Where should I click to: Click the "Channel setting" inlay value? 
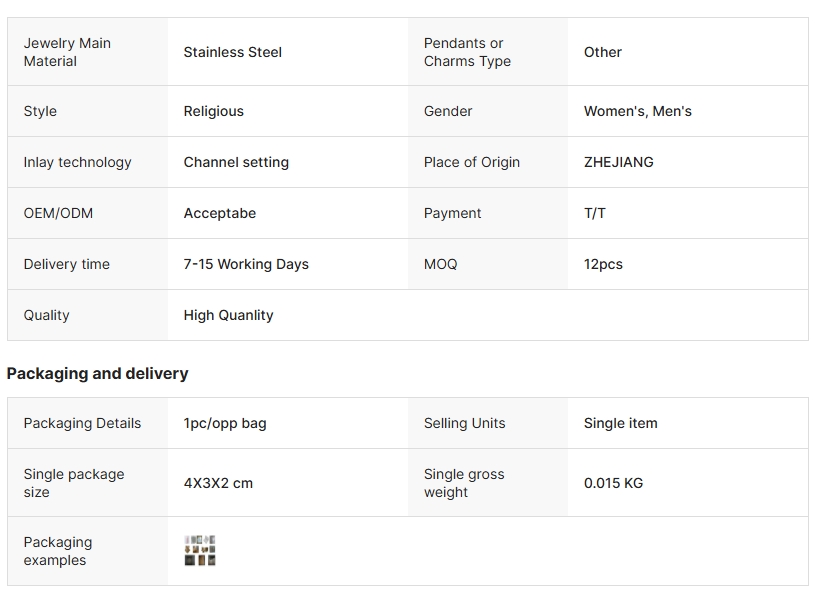click(236, 162)
